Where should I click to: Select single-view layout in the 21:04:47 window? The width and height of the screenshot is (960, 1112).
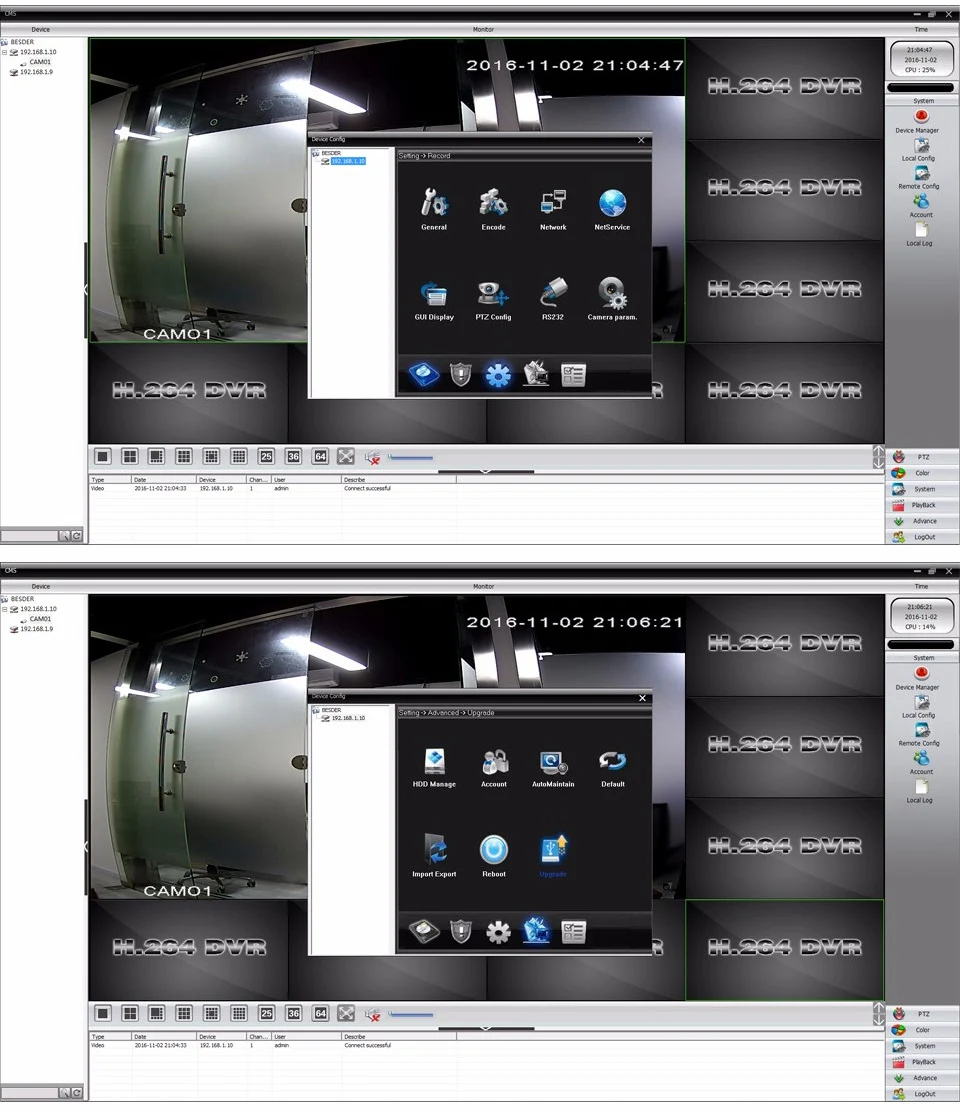pos(103,457)
